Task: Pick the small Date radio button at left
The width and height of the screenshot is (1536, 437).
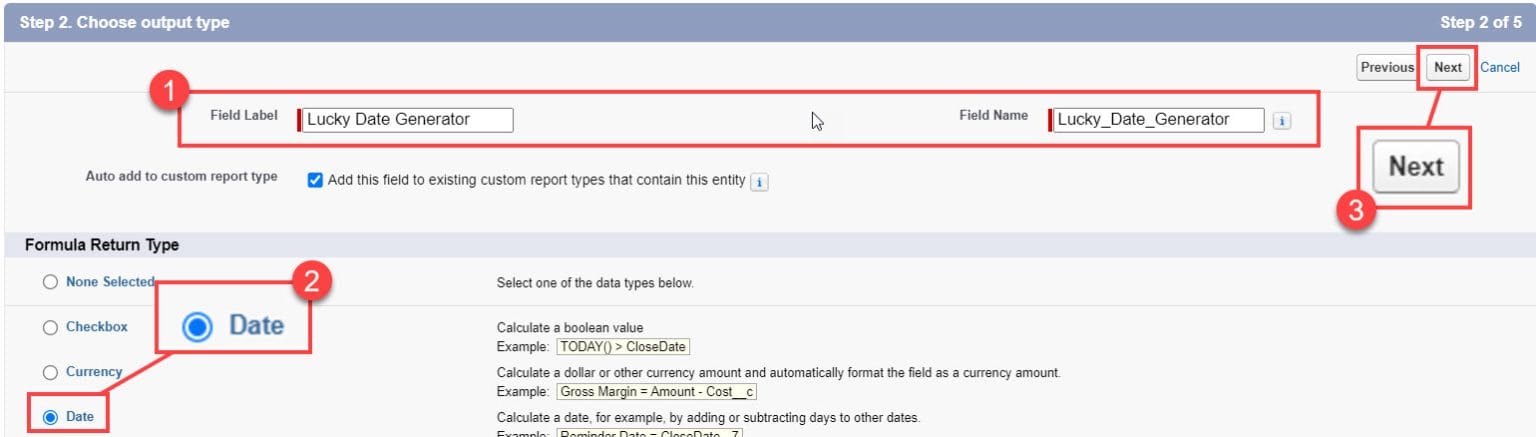Action: (x=50, y=417)
